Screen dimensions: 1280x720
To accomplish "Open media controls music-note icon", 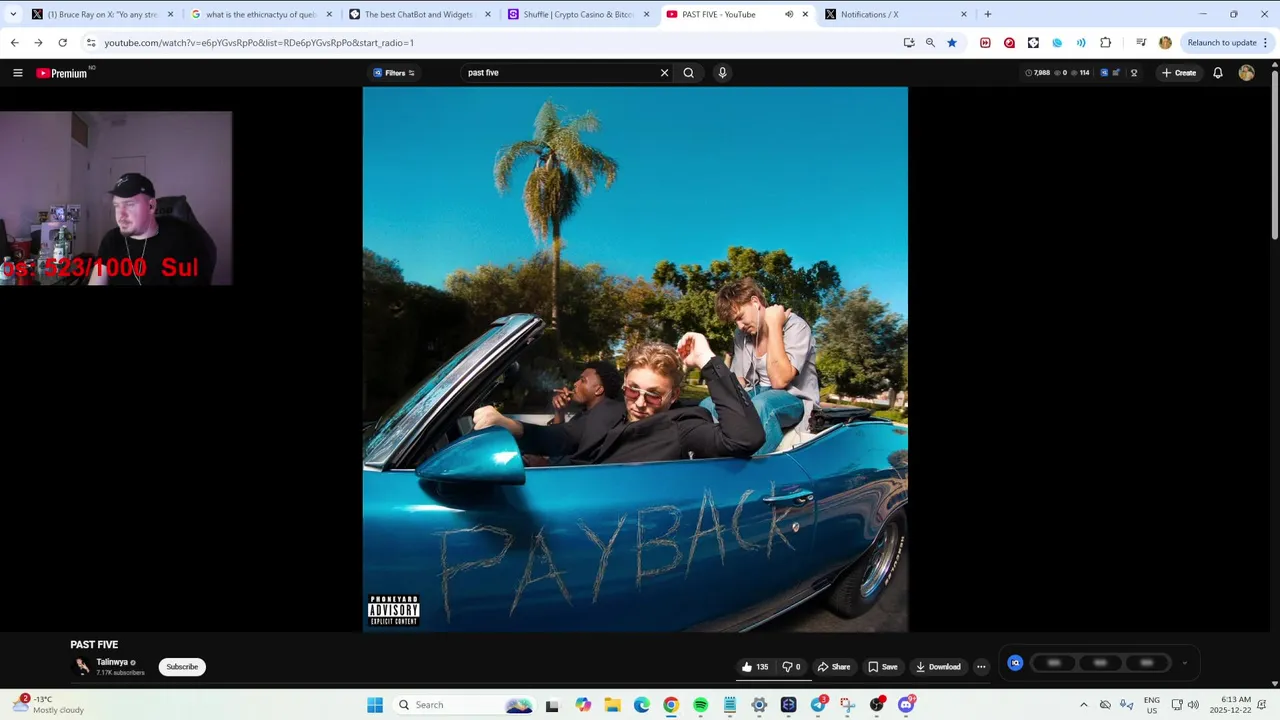I will coord(1141,43).
